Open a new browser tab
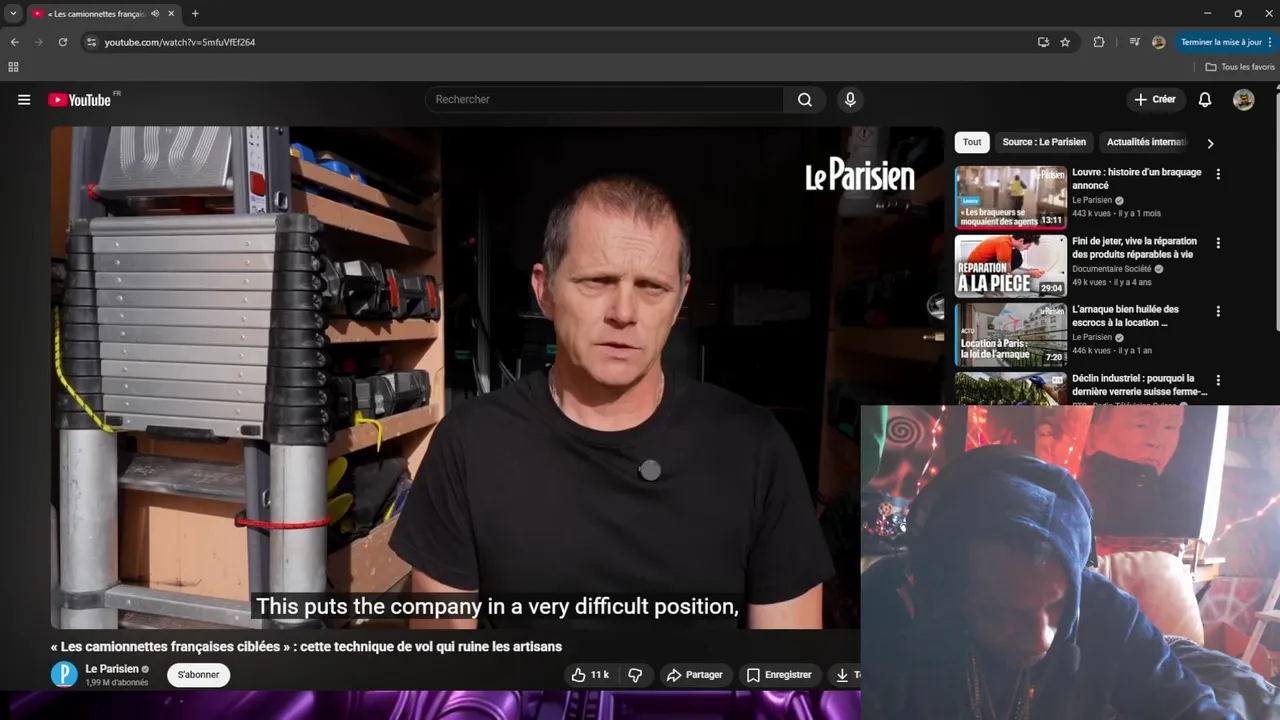 click(195, 14)
